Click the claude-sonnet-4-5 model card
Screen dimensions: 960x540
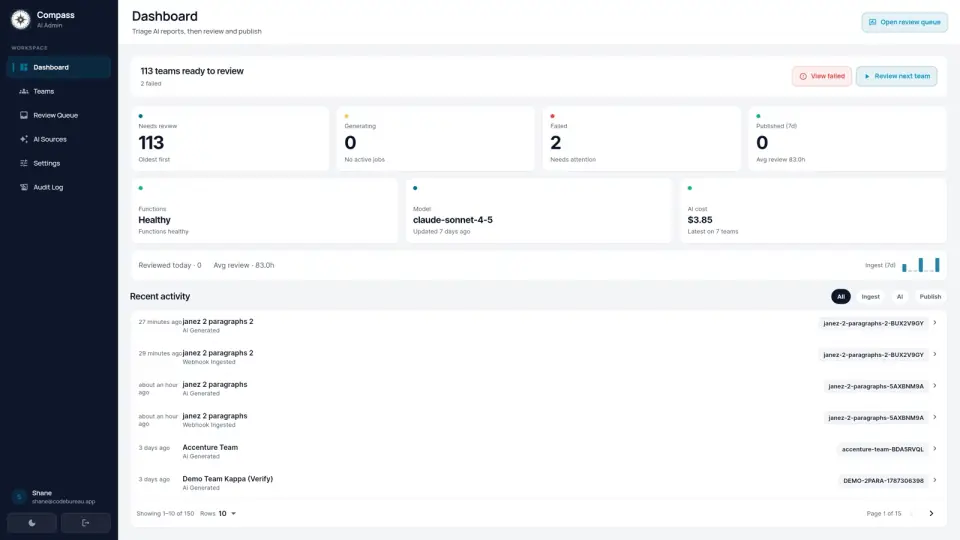[x=539, y=211]
